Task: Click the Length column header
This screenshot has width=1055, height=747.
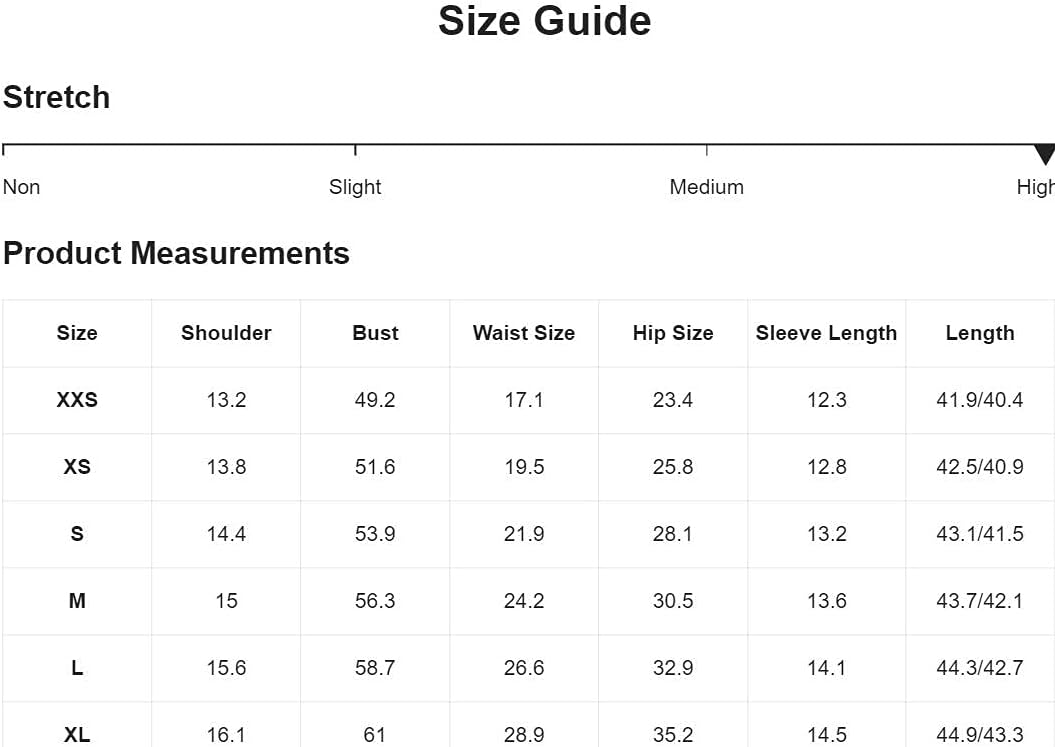Action: point(980,332)
